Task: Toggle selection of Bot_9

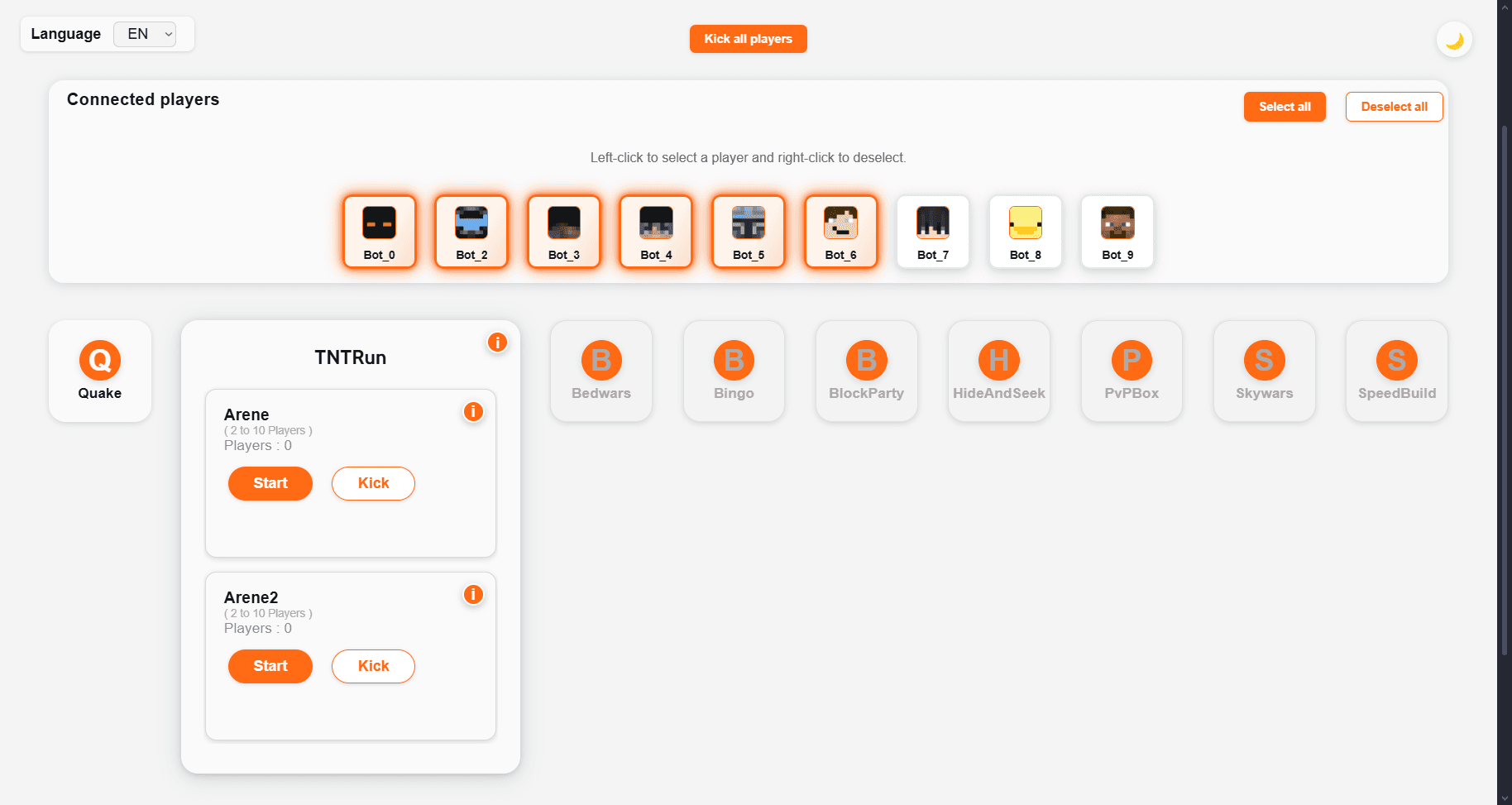Action: [x=1117, y=232]
